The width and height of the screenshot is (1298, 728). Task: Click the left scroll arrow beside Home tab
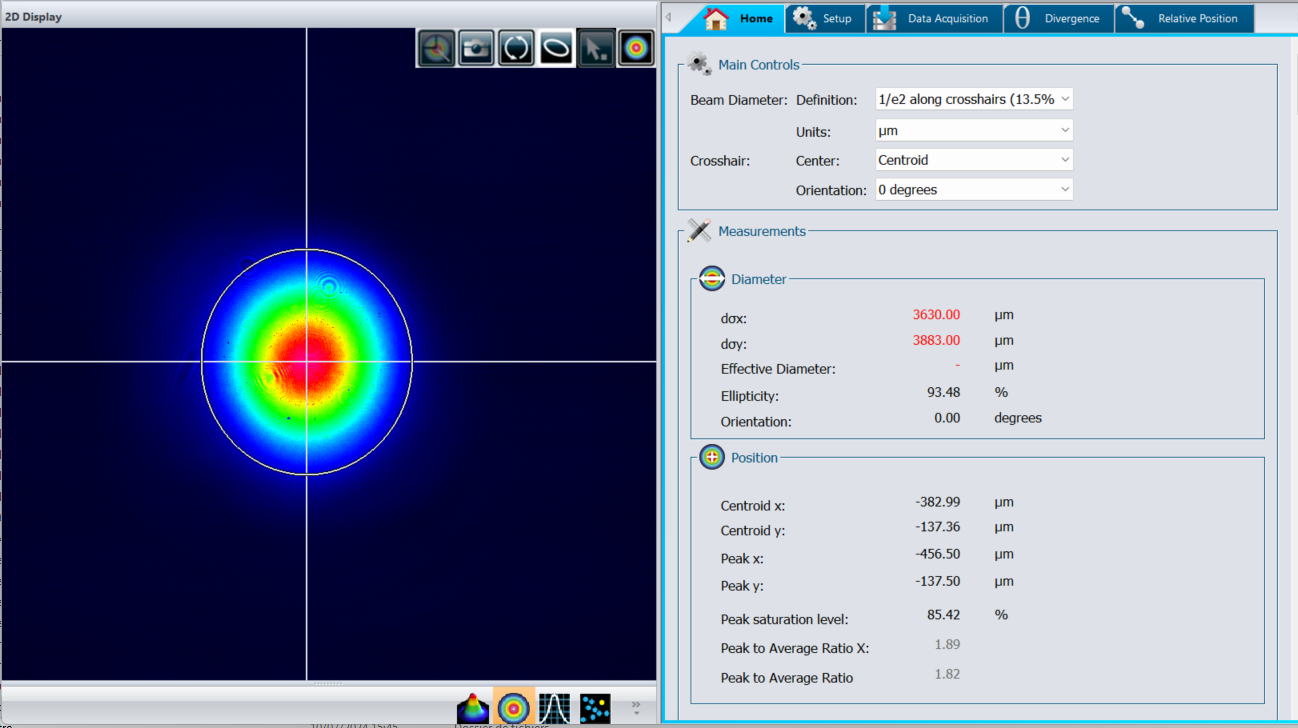[668, 18]
